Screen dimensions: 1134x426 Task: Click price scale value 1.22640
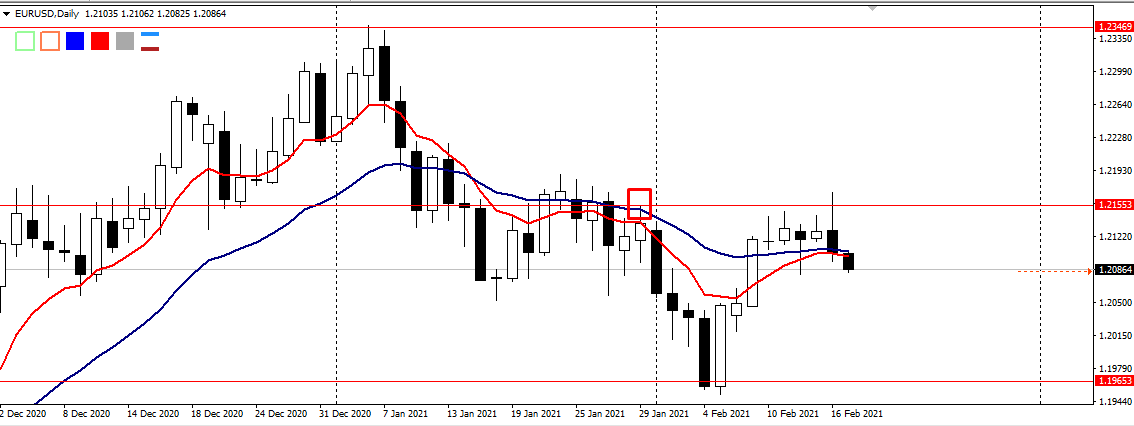1114,105
